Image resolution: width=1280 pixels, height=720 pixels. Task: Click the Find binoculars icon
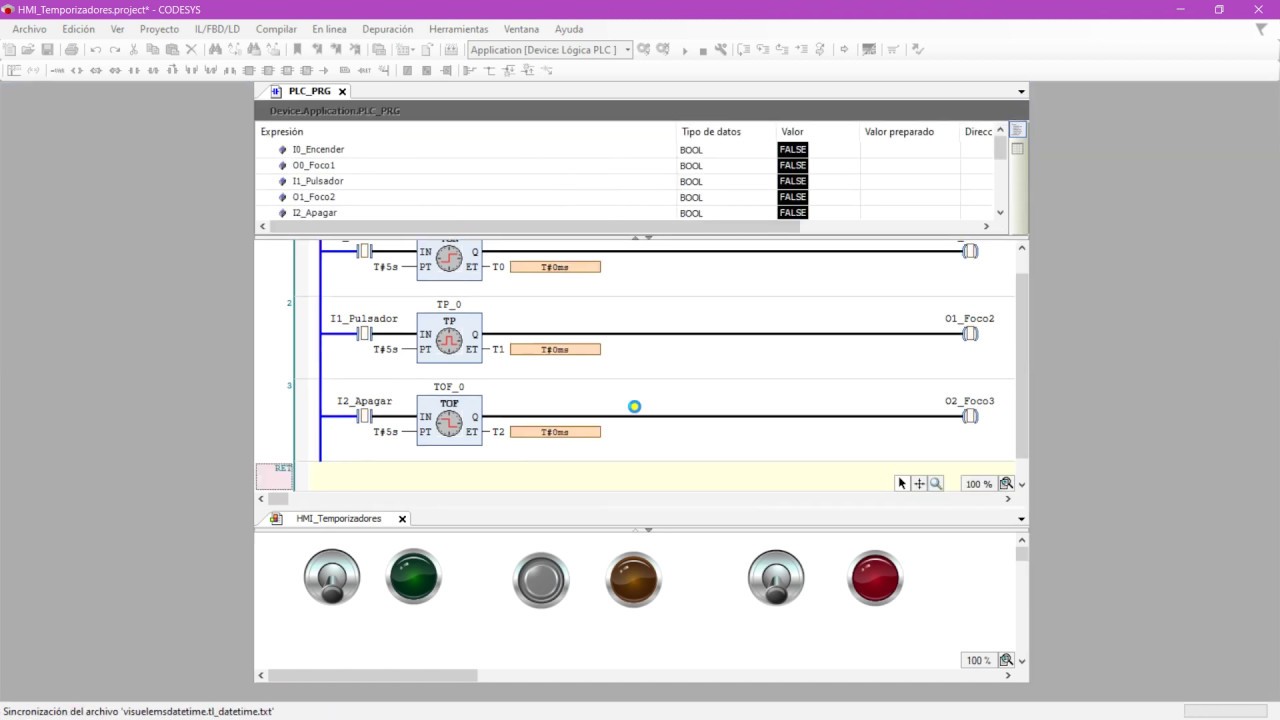tap(215, 49)
